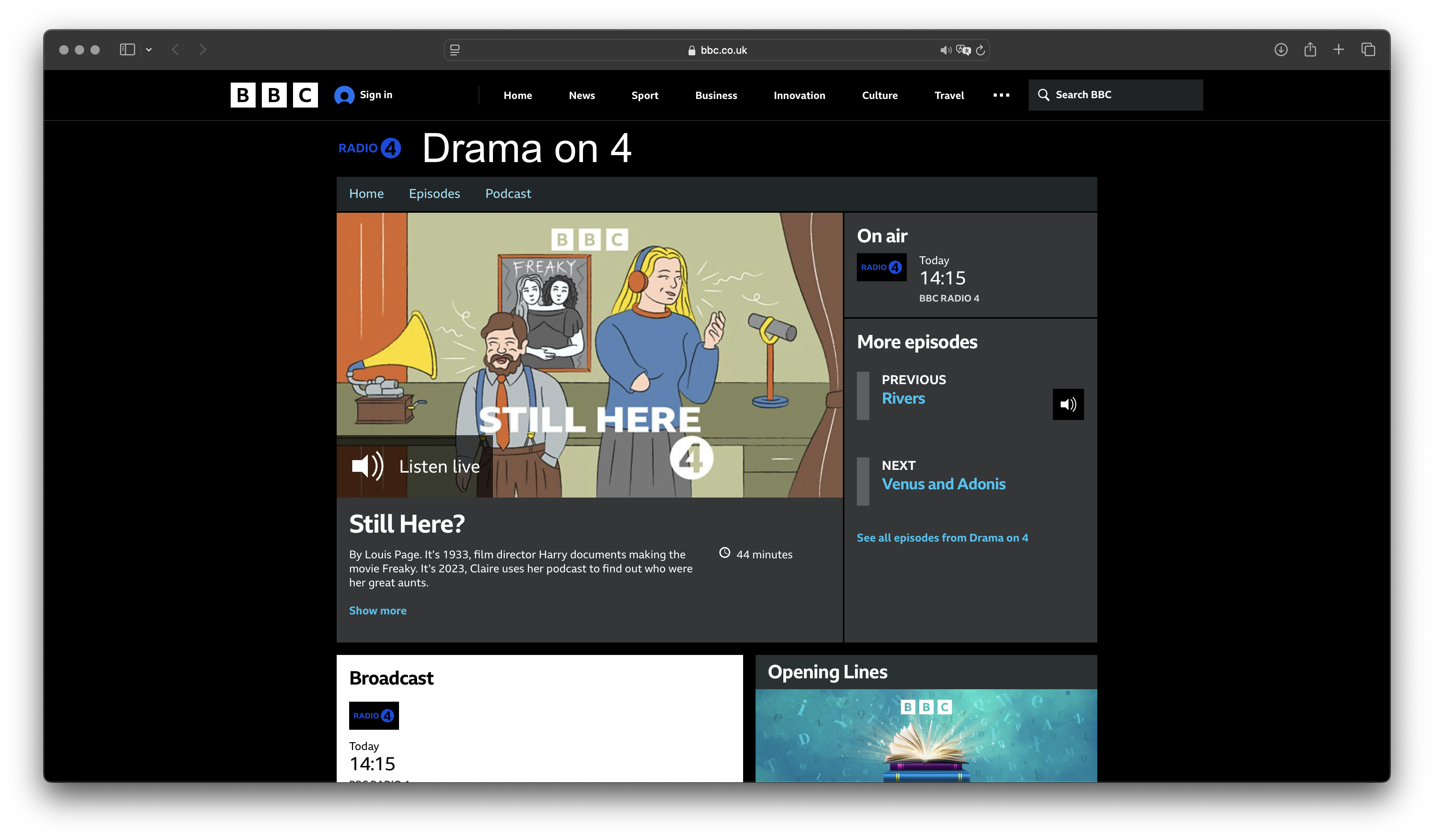Open the sidebar dropdown chevron

click(x=149, y=49)
